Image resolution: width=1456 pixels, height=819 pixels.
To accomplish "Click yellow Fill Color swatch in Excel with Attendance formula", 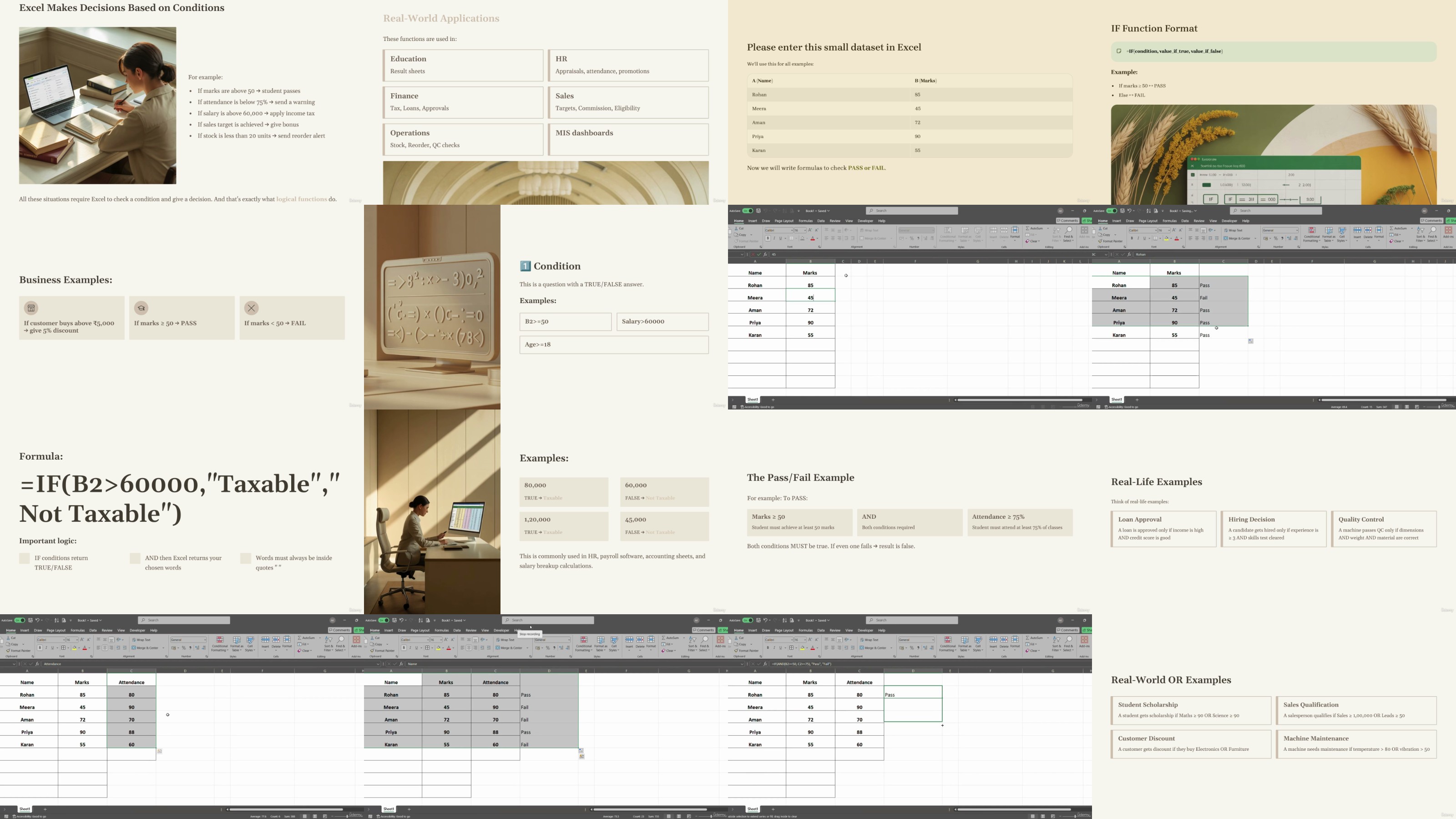I will 74,648.
